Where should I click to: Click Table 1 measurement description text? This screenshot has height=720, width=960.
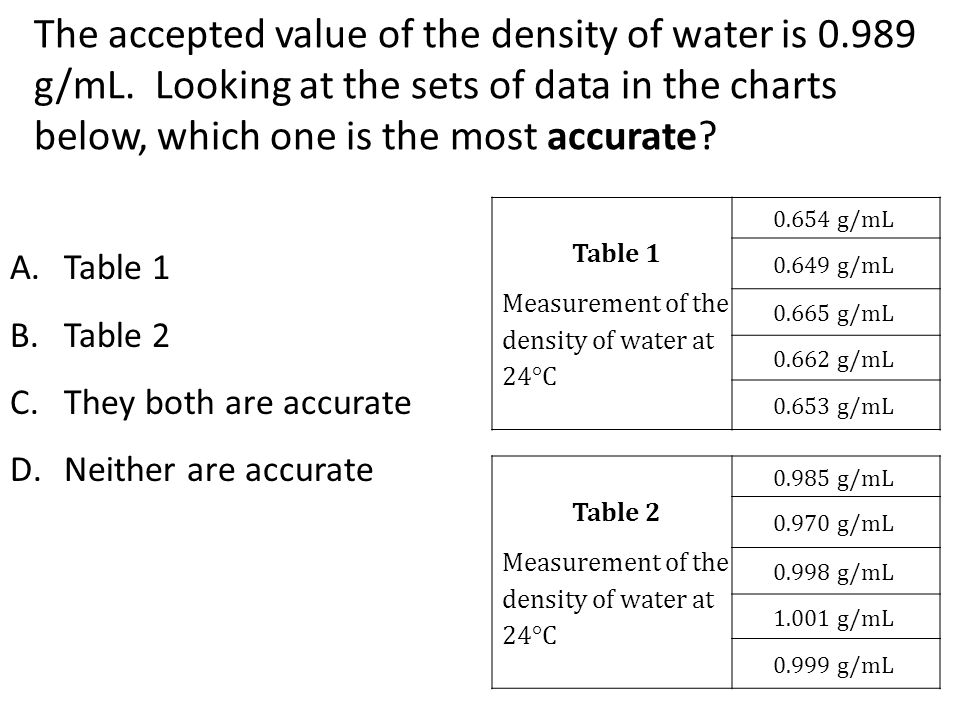pos(615,339)
